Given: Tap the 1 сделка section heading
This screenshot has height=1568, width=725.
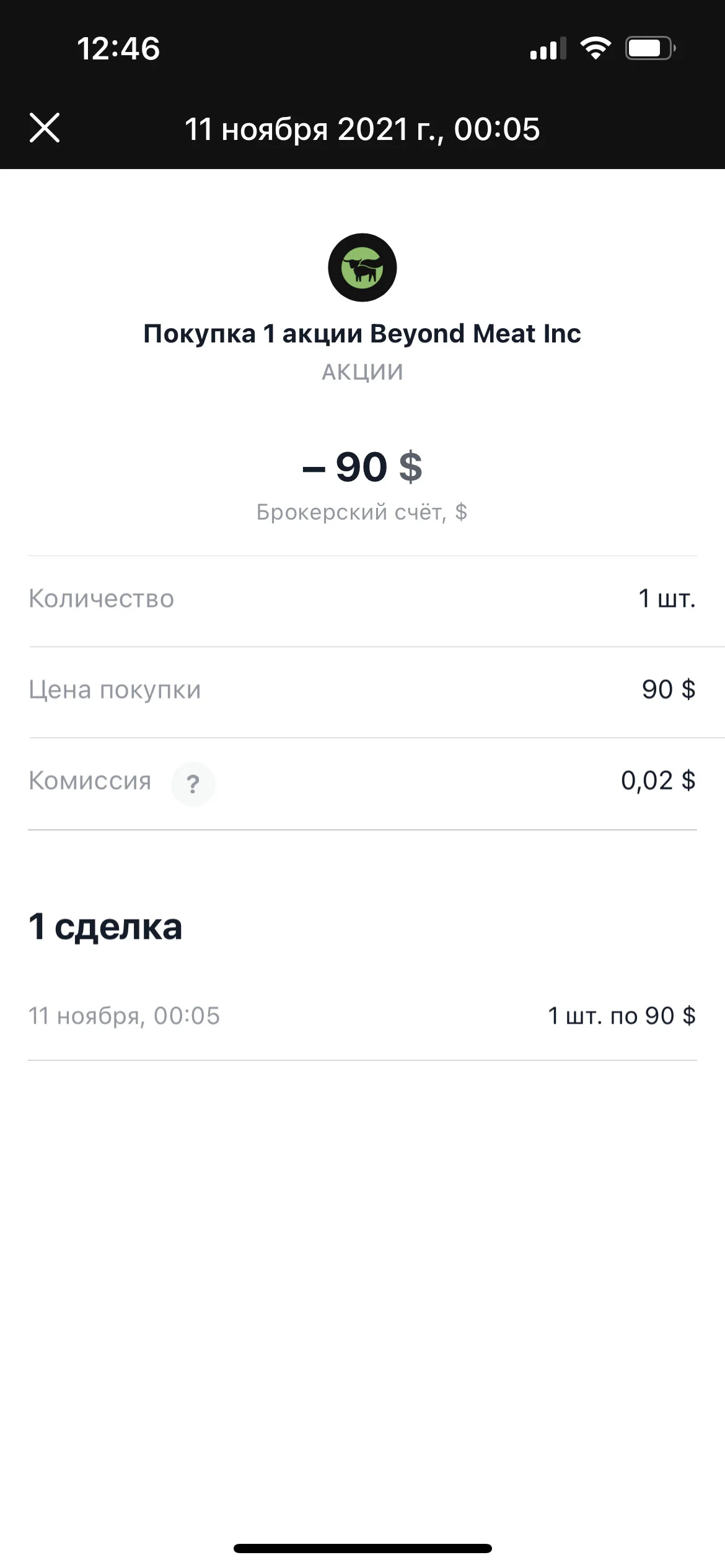Looking at the screenshot, I should [105, 927].
